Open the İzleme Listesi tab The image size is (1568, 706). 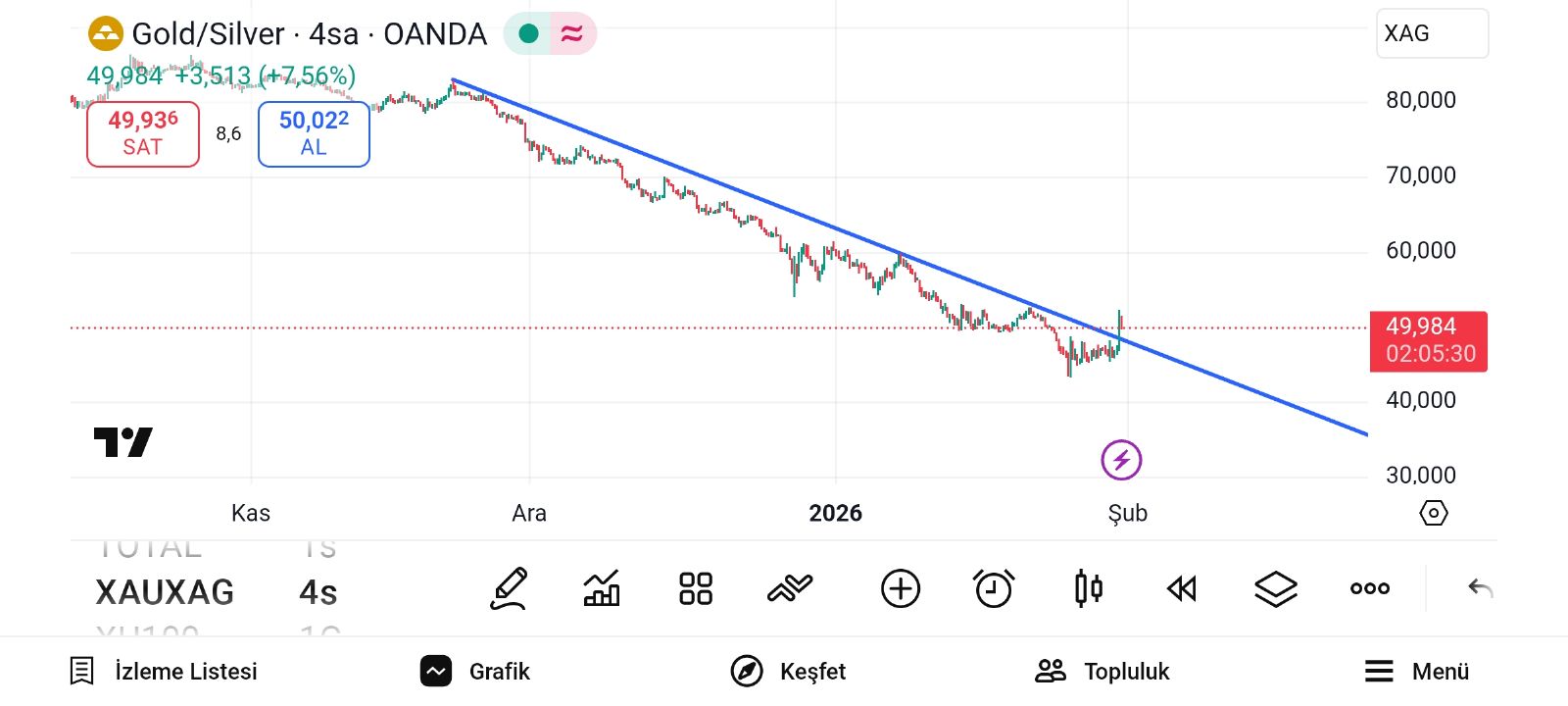[164, 672]
